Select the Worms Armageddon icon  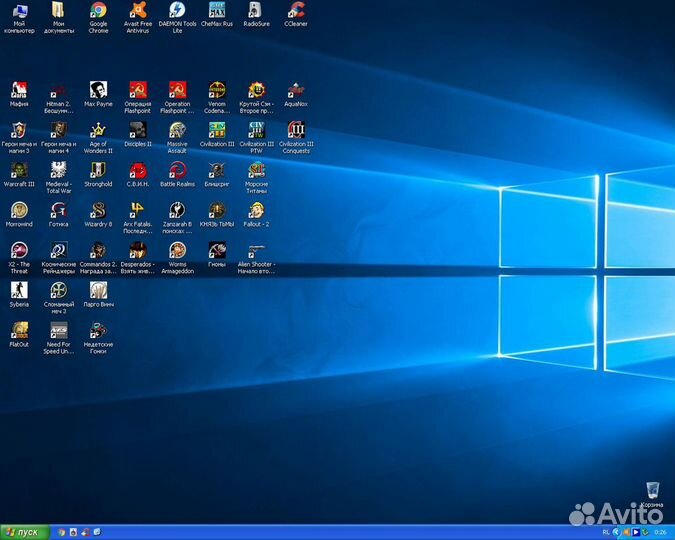pos(177,258)
